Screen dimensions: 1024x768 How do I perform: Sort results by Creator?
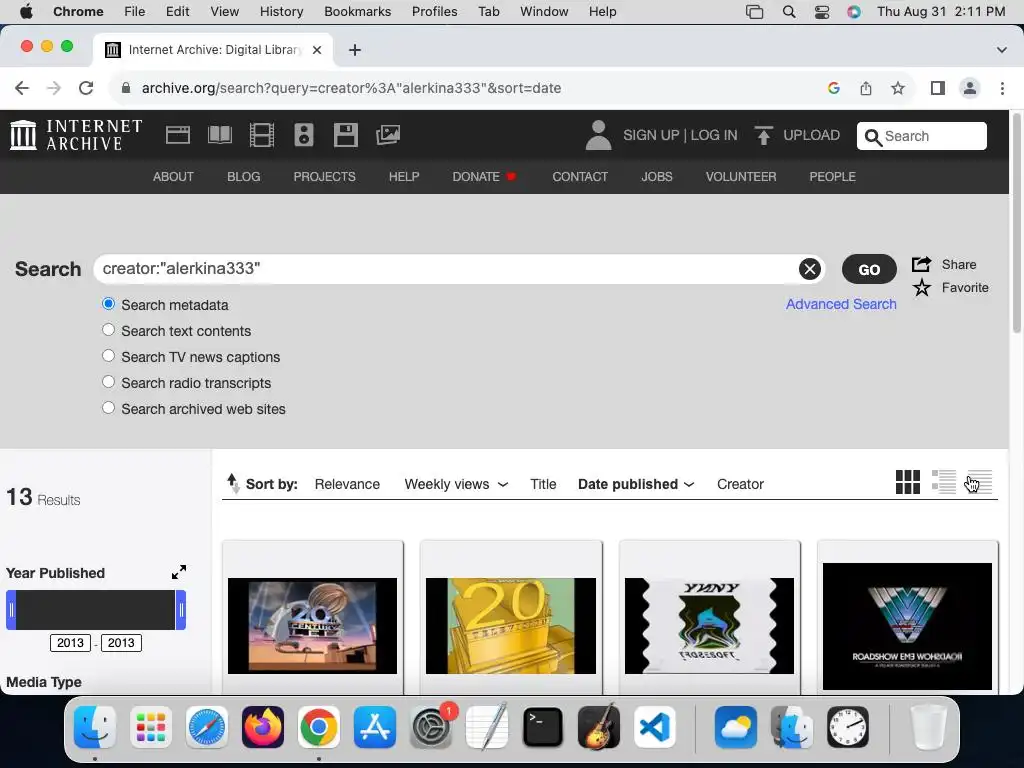(741, 484)
